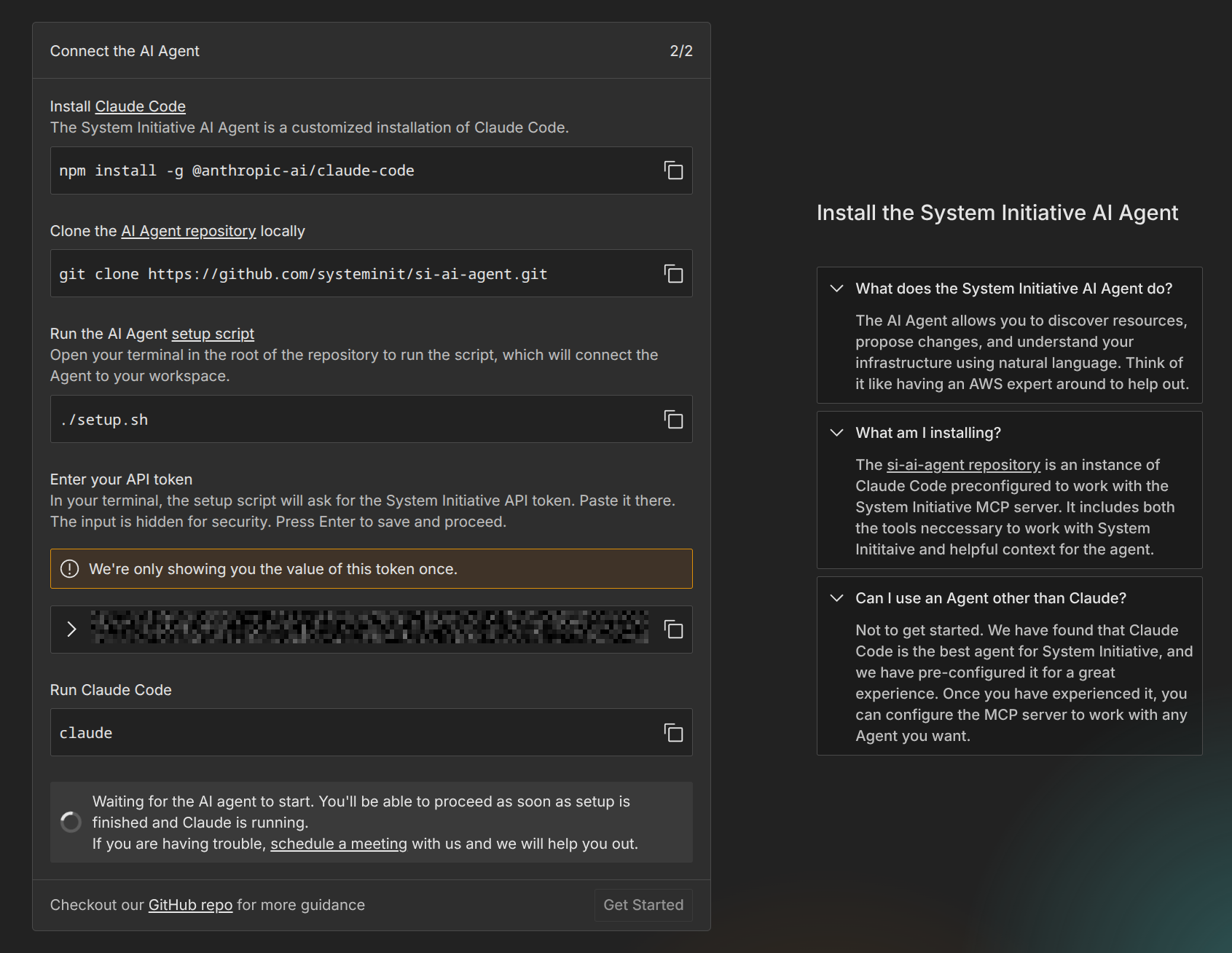The height and width of the screenshot is (953, 1232).
Task: Open the GitHub repo link
Action: pyautogui.click(x=190, y=905)
